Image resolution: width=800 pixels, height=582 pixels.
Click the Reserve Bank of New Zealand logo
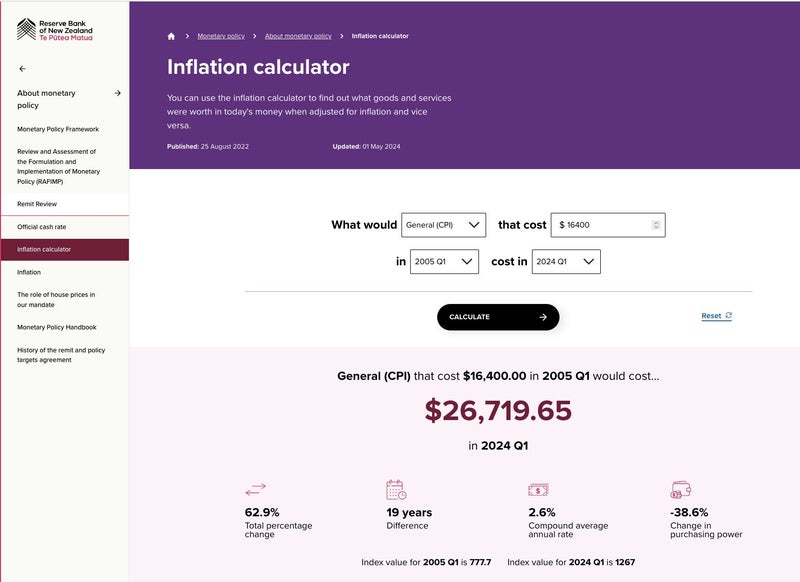55,30
